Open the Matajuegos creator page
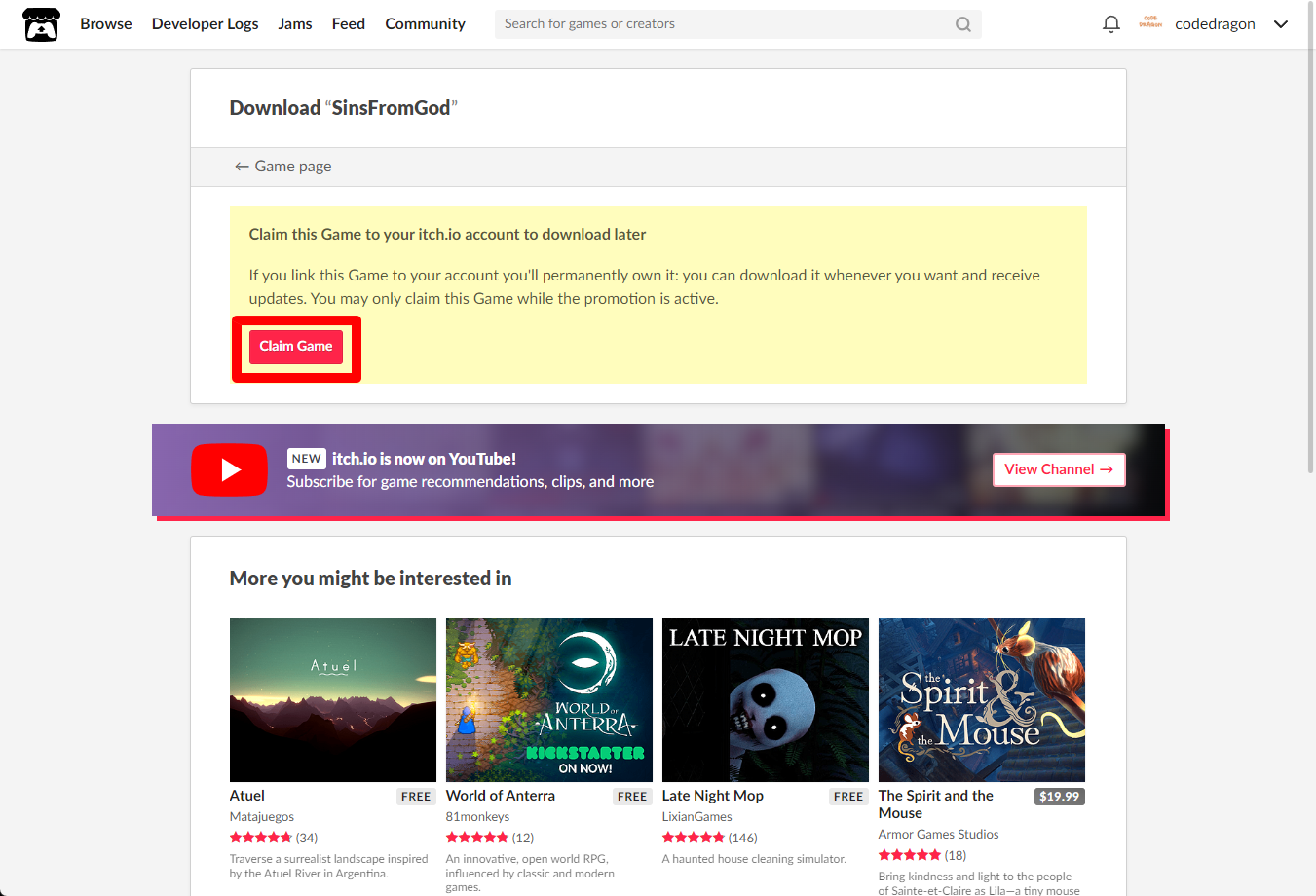The height and width of the screenshot is (896, 1316). click(x=262, y=817)
